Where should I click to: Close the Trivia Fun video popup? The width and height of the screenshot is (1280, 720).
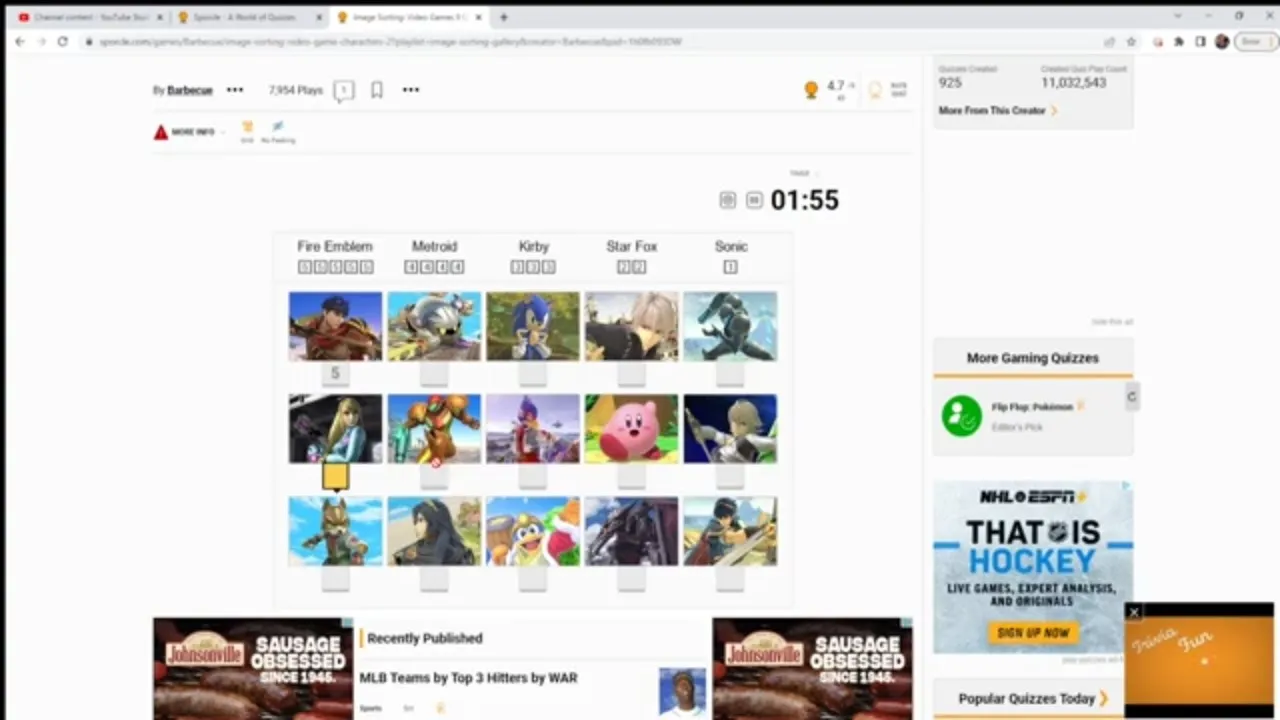coord(1133,612)
